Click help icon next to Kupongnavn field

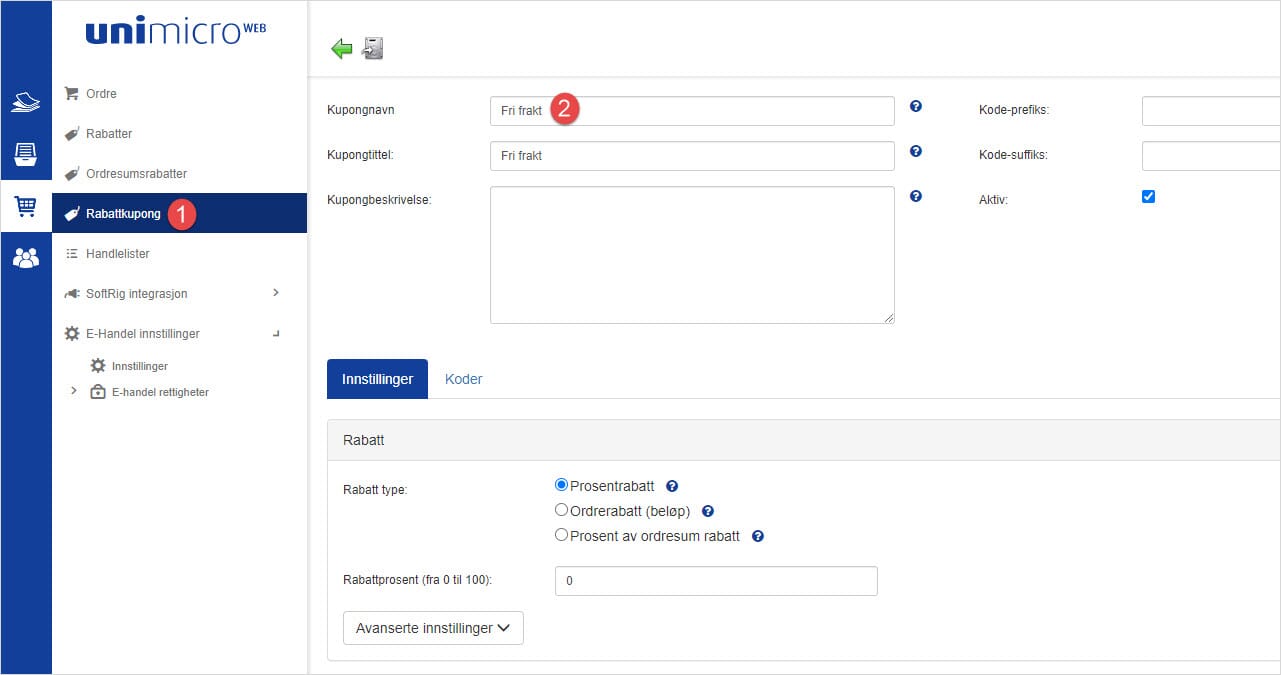click(x=915, y=106)
